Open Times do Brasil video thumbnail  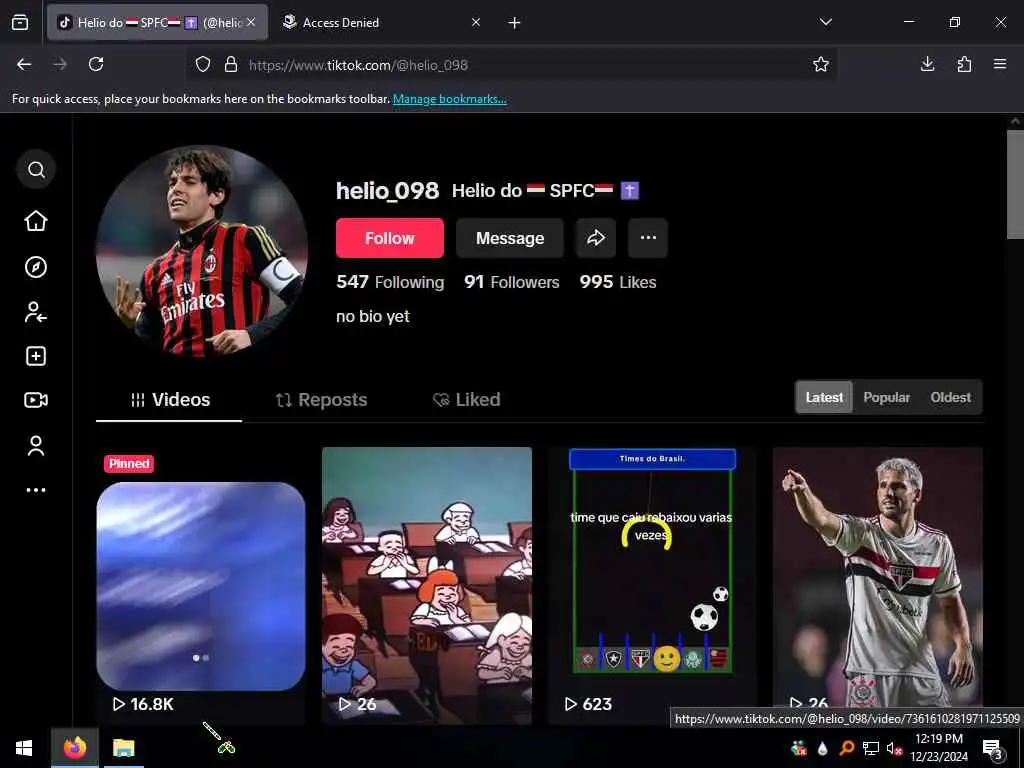point(652,586)
